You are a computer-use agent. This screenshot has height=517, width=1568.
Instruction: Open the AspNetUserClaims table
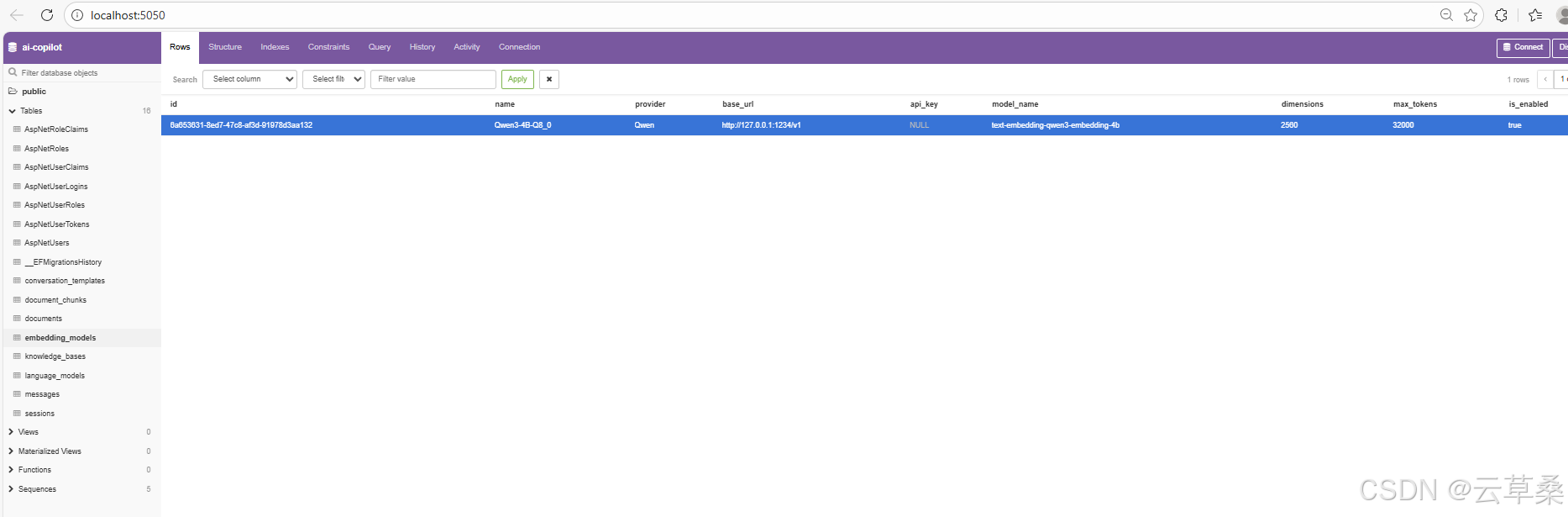[x=56, y=166]
